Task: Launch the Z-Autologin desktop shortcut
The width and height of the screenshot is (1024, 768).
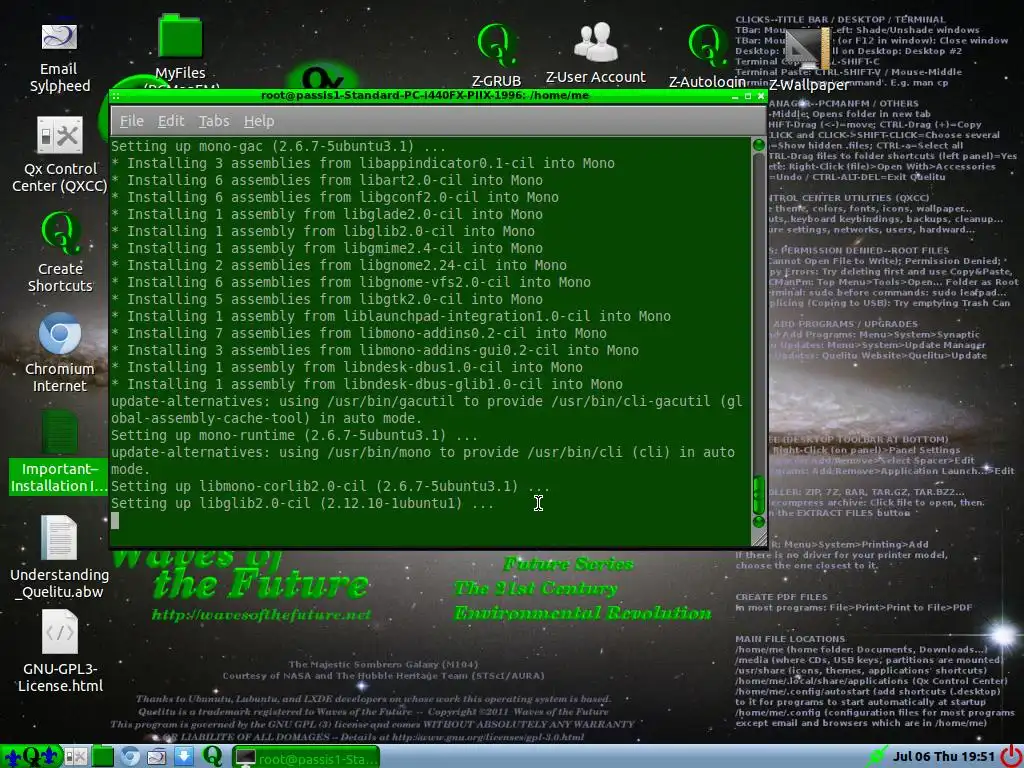Action: 707,46
